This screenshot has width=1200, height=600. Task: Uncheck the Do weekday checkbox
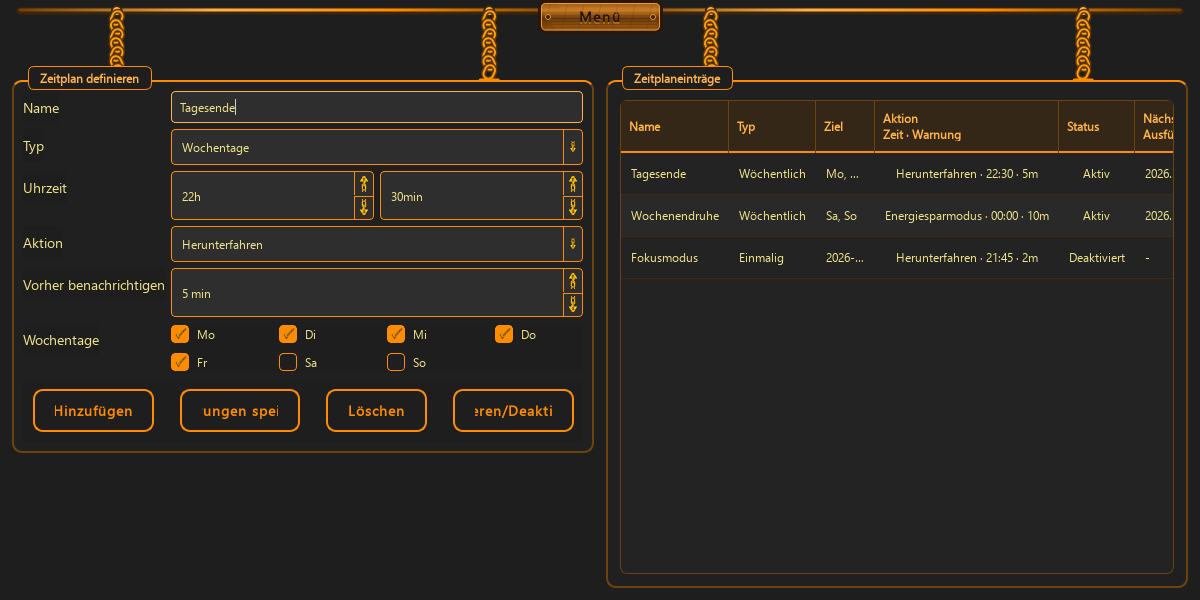pos(504,334)
